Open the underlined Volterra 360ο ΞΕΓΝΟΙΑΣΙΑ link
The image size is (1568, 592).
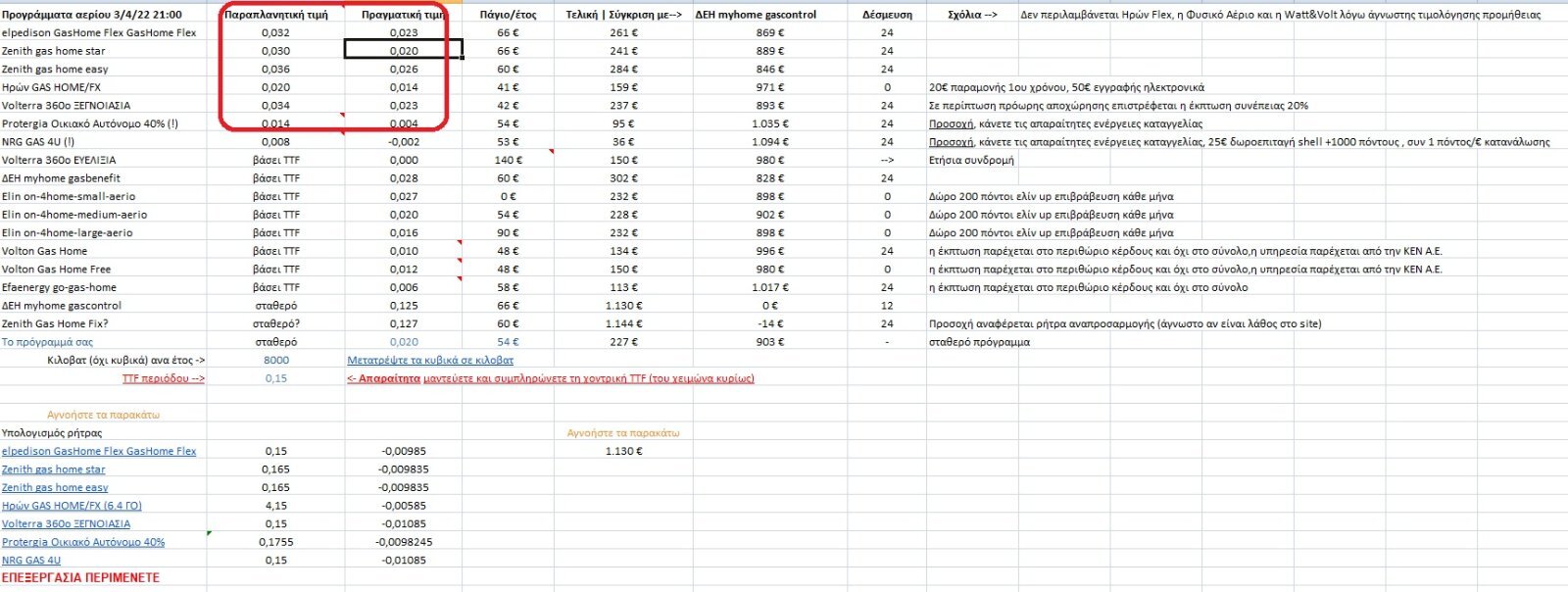[66, 523]
